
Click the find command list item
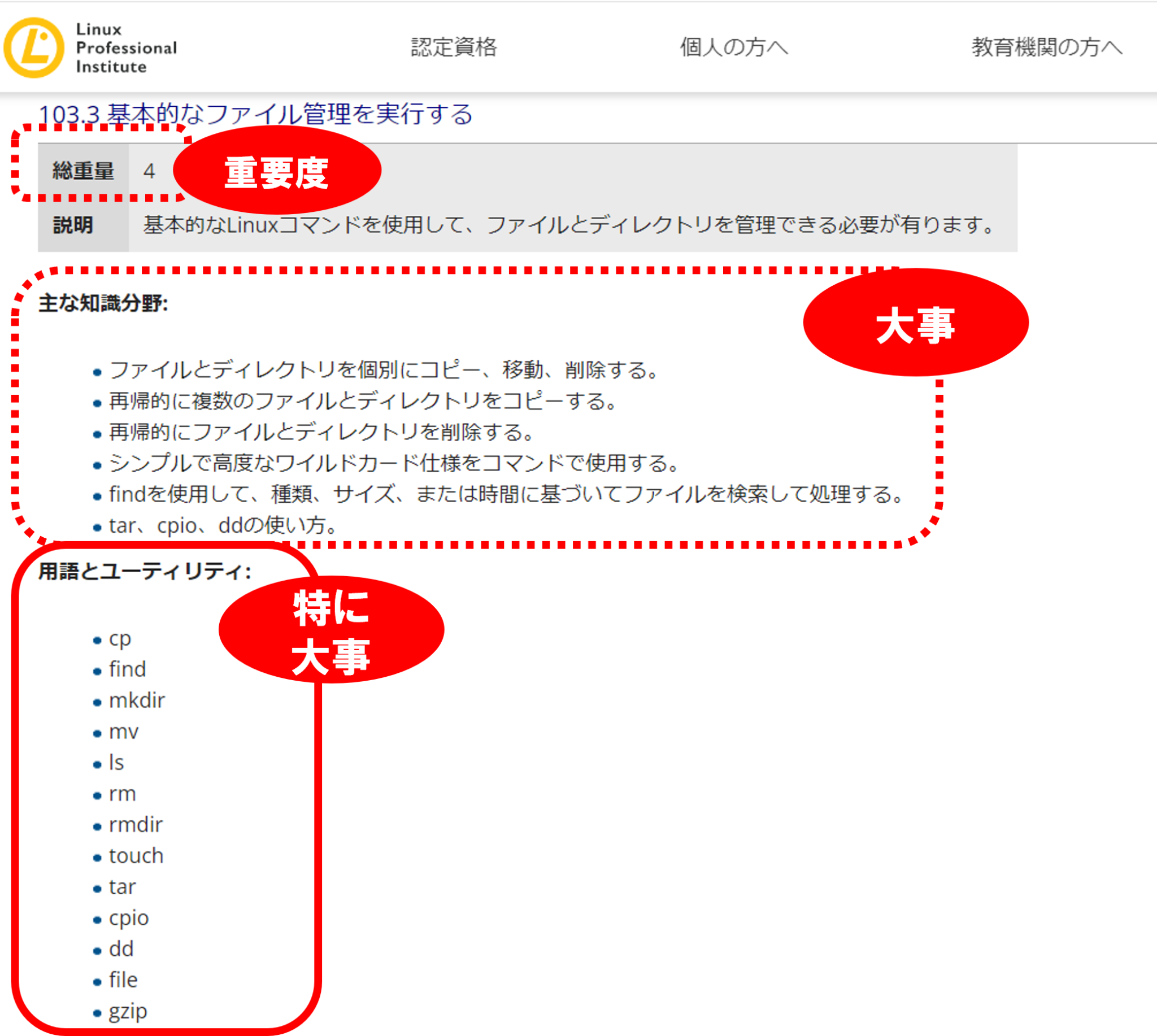pos(128,669)
